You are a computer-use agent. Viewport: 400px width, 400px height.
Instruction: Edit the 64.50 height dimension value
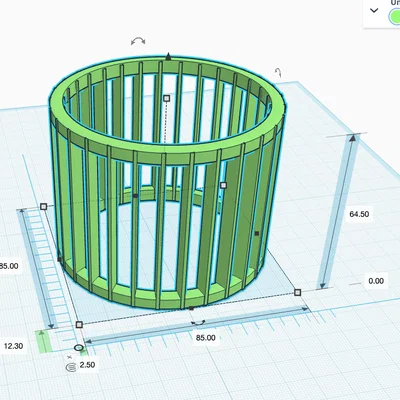359,214
